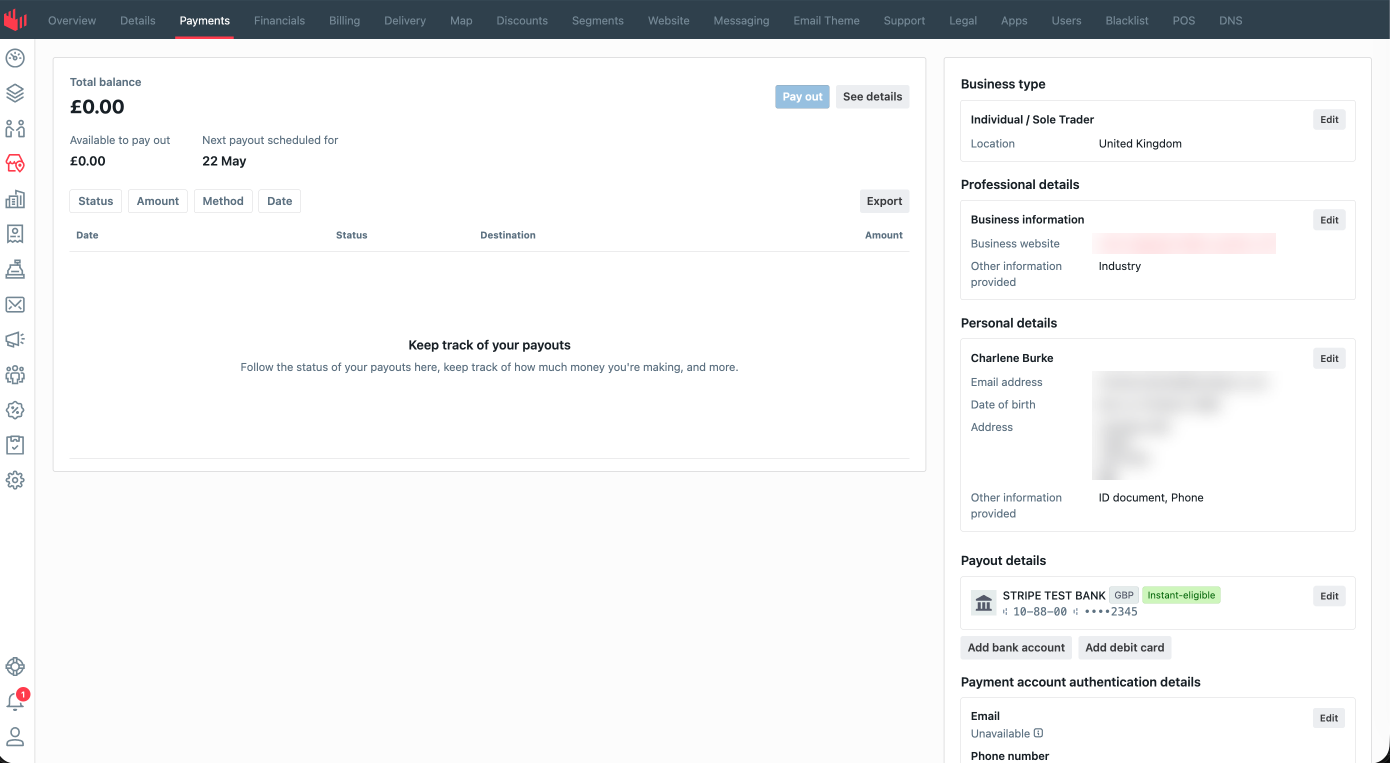Click the Amount column header in payouts table
This screenshot has height=763, width=1390.
tap(884, 235)
